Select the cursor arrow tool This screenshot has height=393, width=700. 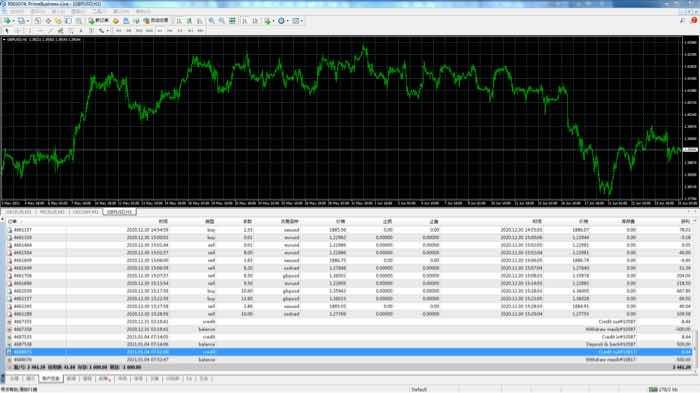7,31
